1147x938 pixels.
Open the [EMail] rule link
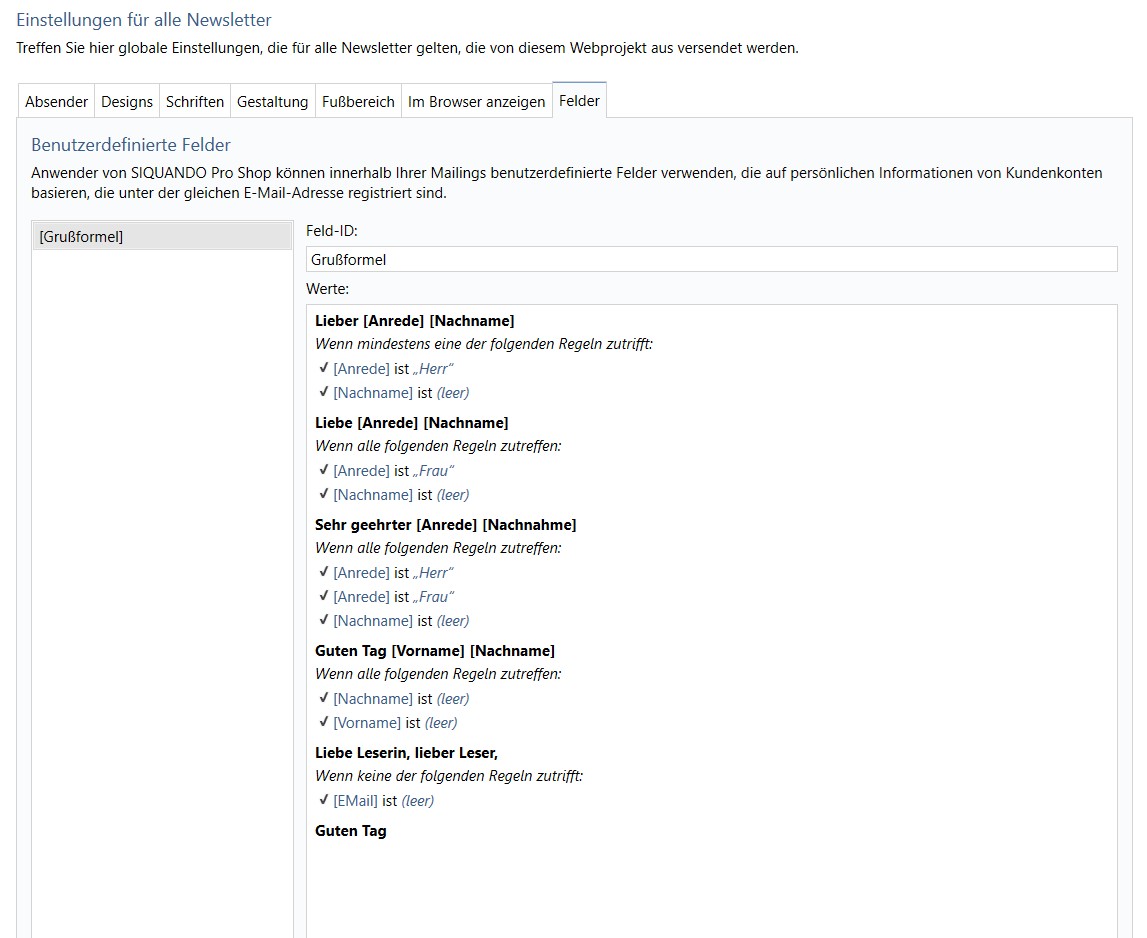pyautogui.click(x=356, y=800)
